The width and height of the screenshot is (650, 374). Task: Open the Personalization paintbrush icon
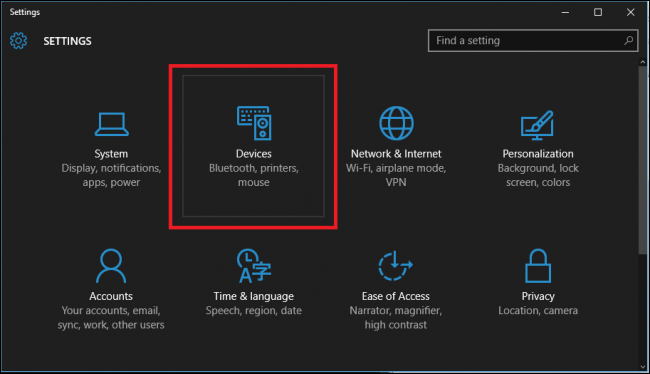tap(537, 125)
